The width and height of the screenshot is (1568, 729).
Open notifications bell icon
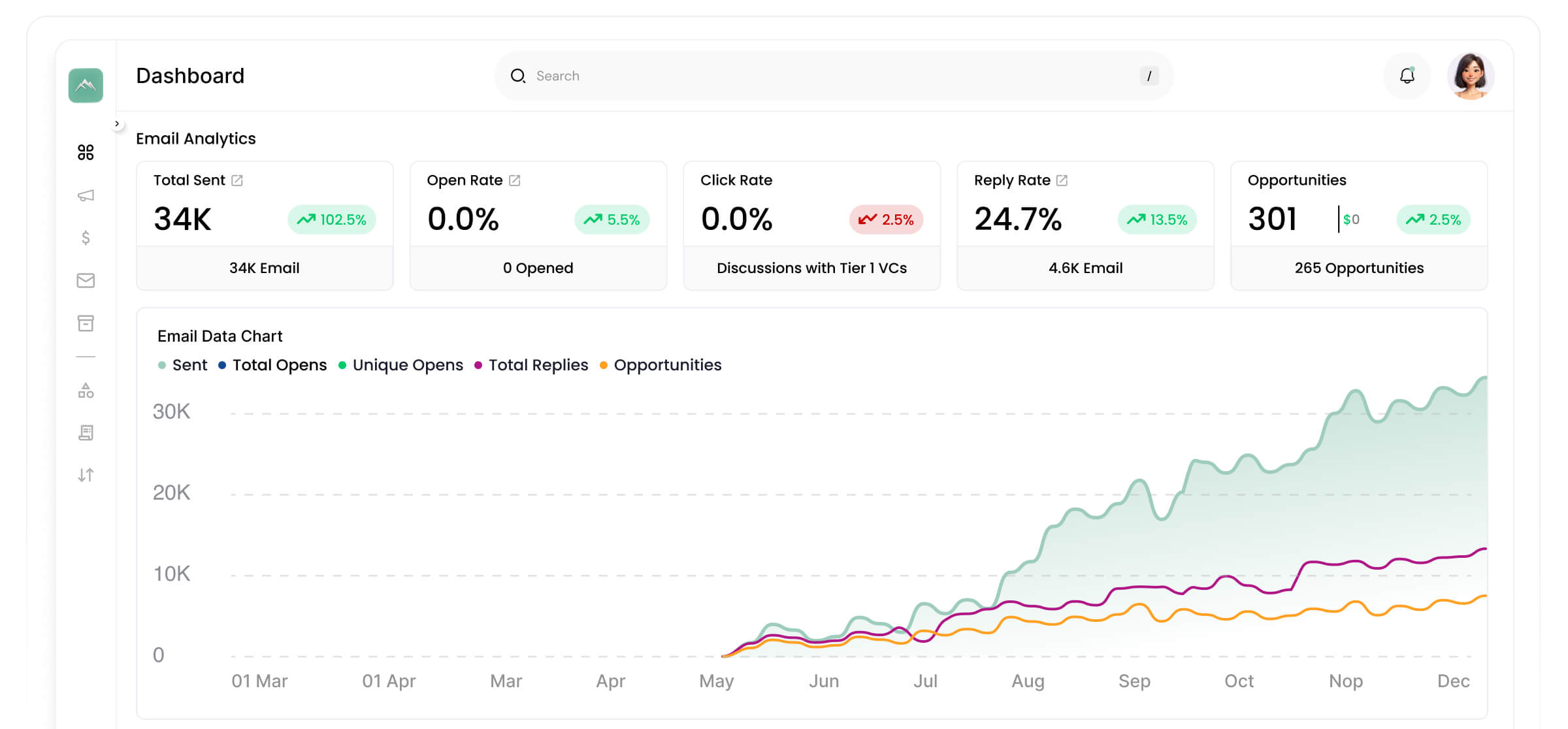(1407, 76)
